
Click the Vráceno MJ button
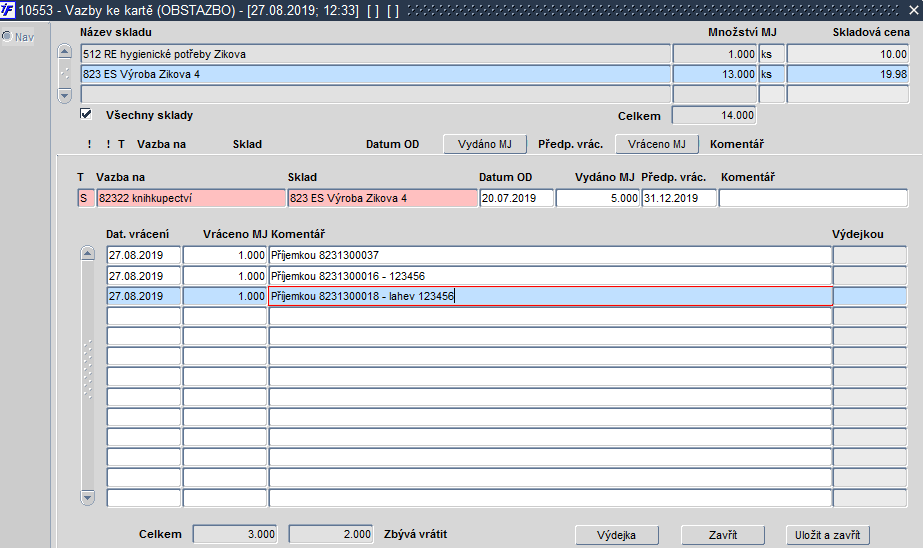(x=657, y=144)
